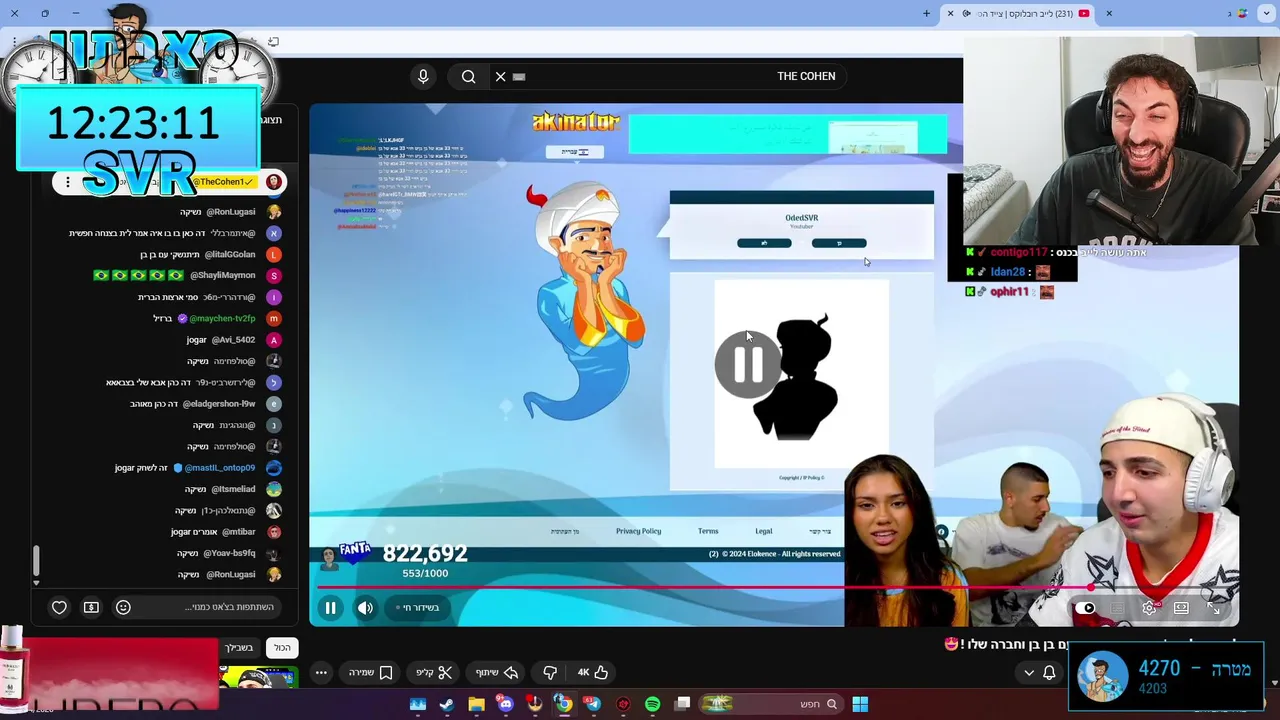Open Task View on the taskbar

click(682, 704)
